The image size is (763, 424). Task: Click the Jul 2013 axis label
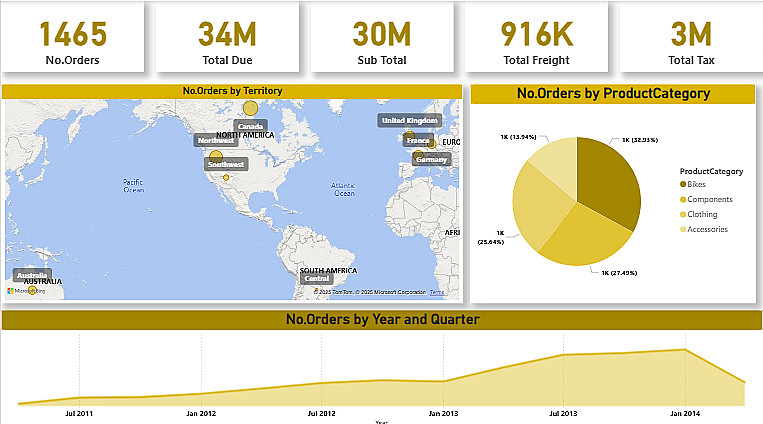tap(563, 413)
